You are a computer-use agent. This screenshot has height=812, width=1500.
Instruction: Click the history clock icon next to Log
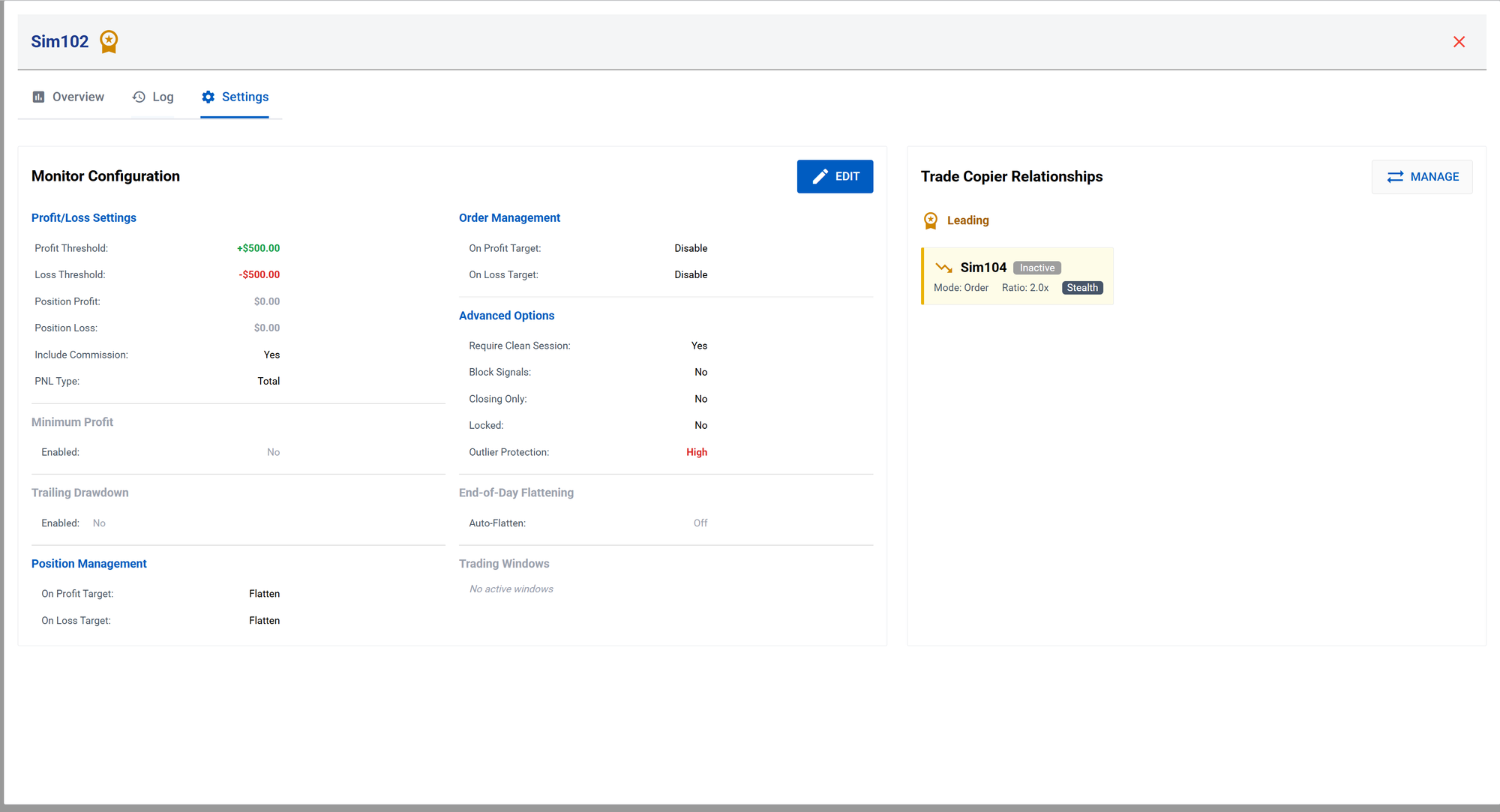tap(137, 97)
